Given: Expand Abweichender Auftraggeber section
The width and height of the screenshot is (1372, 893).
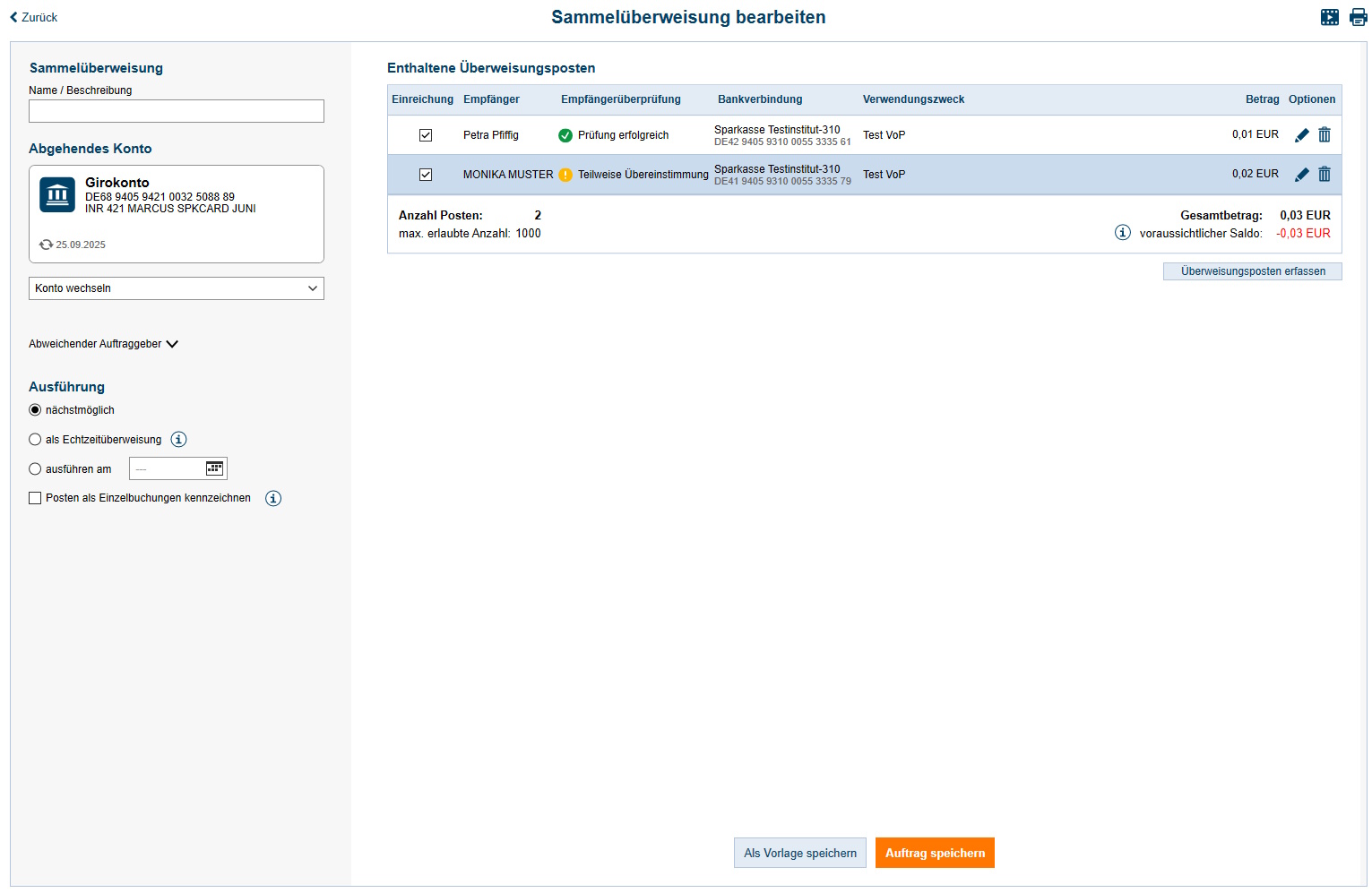Looking at the screenshot, I should tap(103, 344).
